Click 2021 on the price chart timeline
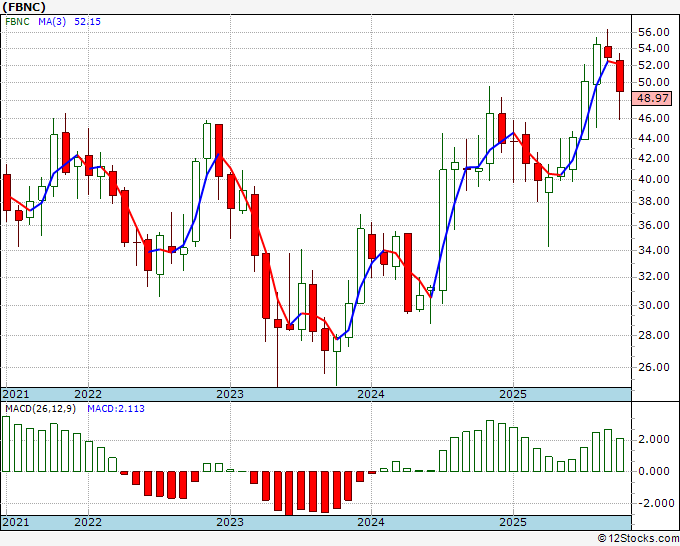Viewport: 680px width, 546px height. tap(16, 394)
